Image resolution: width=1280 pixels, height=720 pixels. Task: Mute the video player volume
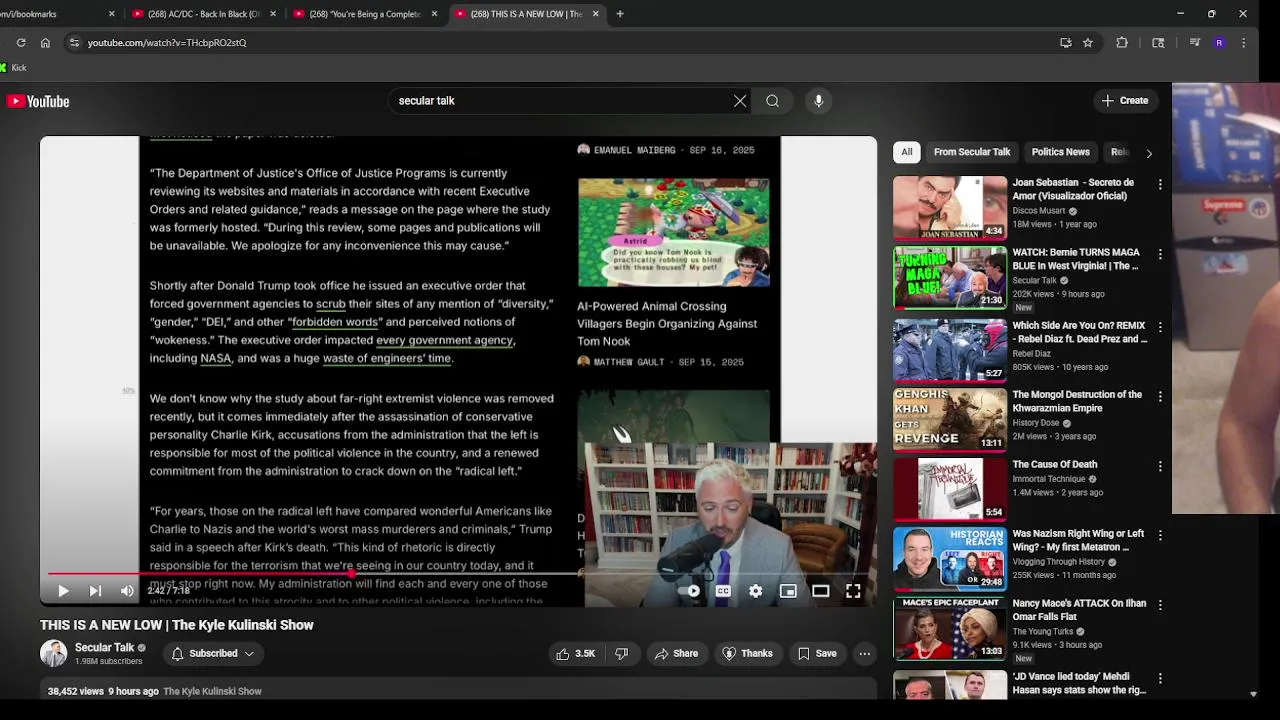point(127,591)
